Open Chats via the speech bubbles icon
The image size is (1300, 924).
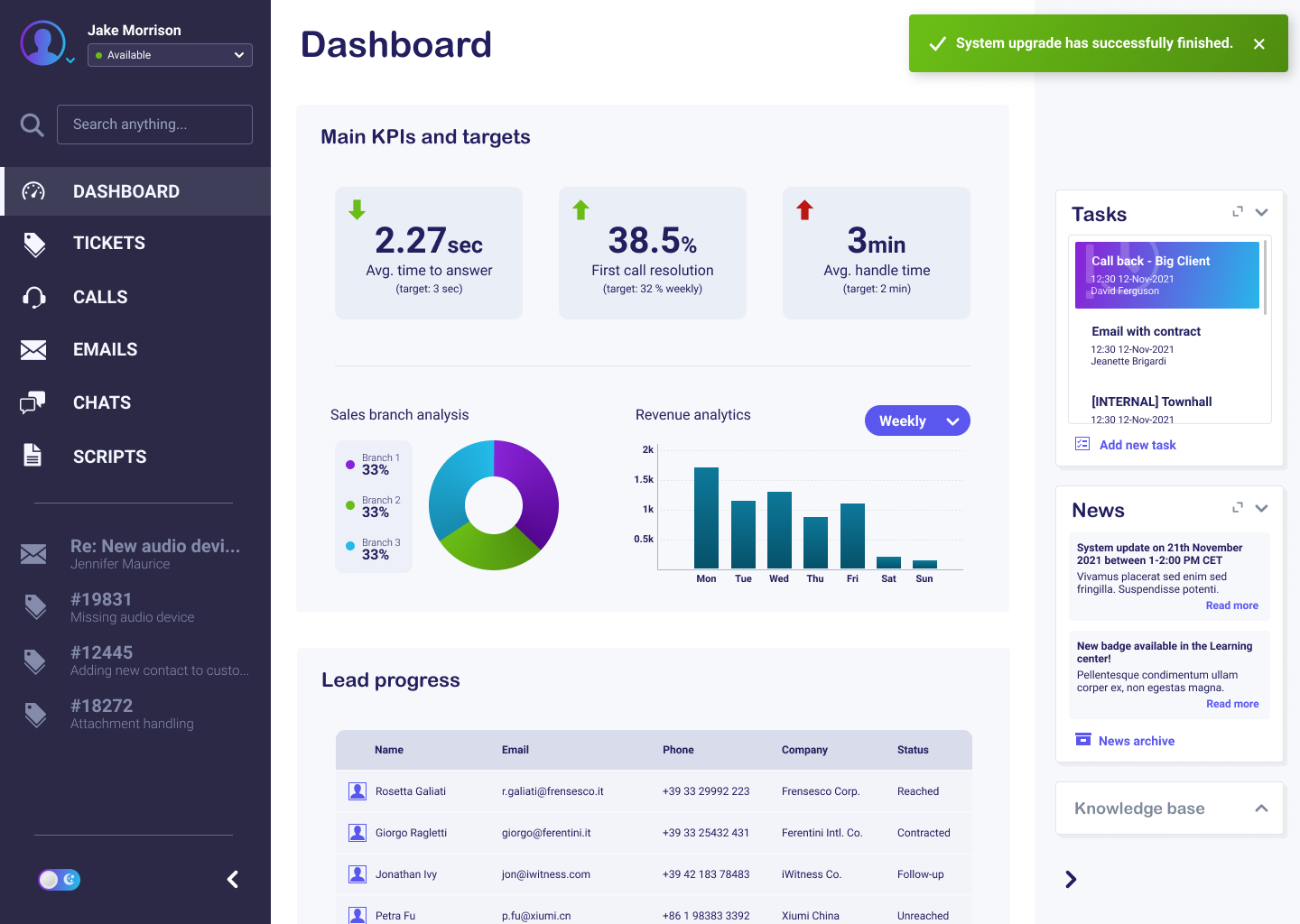pos(32,402)
